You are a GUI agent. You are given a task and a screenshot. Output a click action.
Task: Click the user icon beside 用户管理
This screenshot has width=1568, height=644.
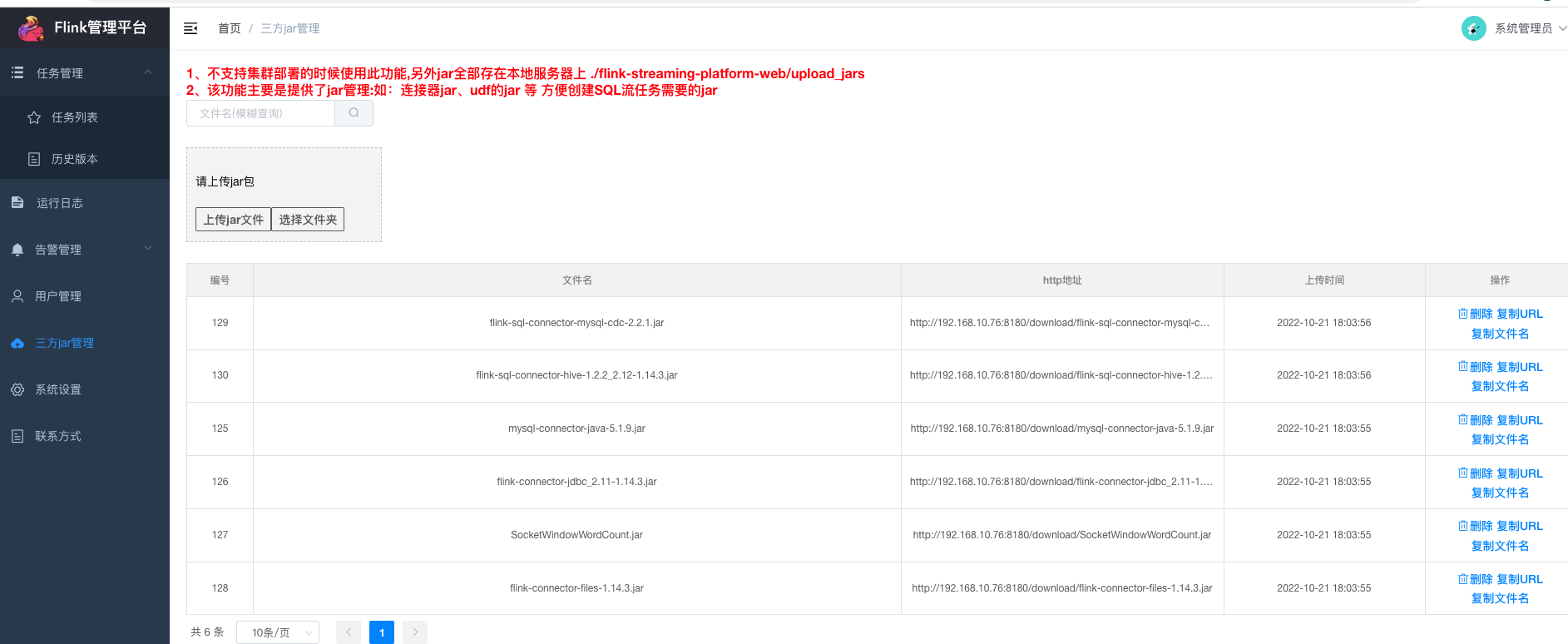(x=17, y=296)
